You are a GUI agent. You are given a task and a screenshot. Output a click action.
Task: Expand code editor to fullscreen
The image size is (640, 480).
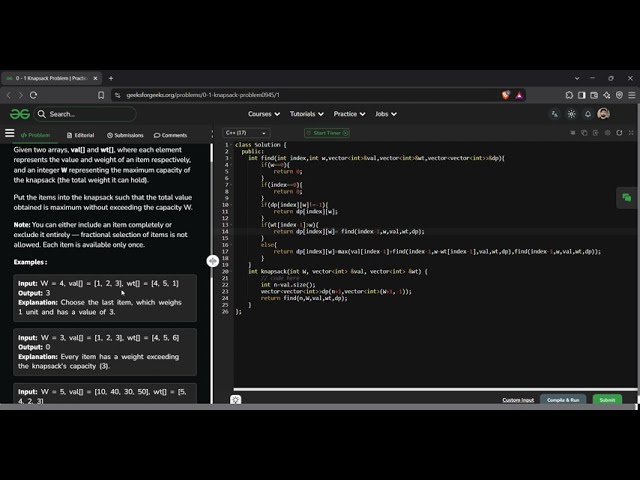coord(631,133)
